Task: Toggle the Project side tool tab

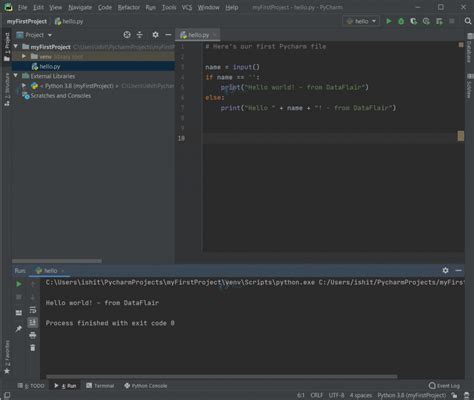Action: tap(7, 47)
